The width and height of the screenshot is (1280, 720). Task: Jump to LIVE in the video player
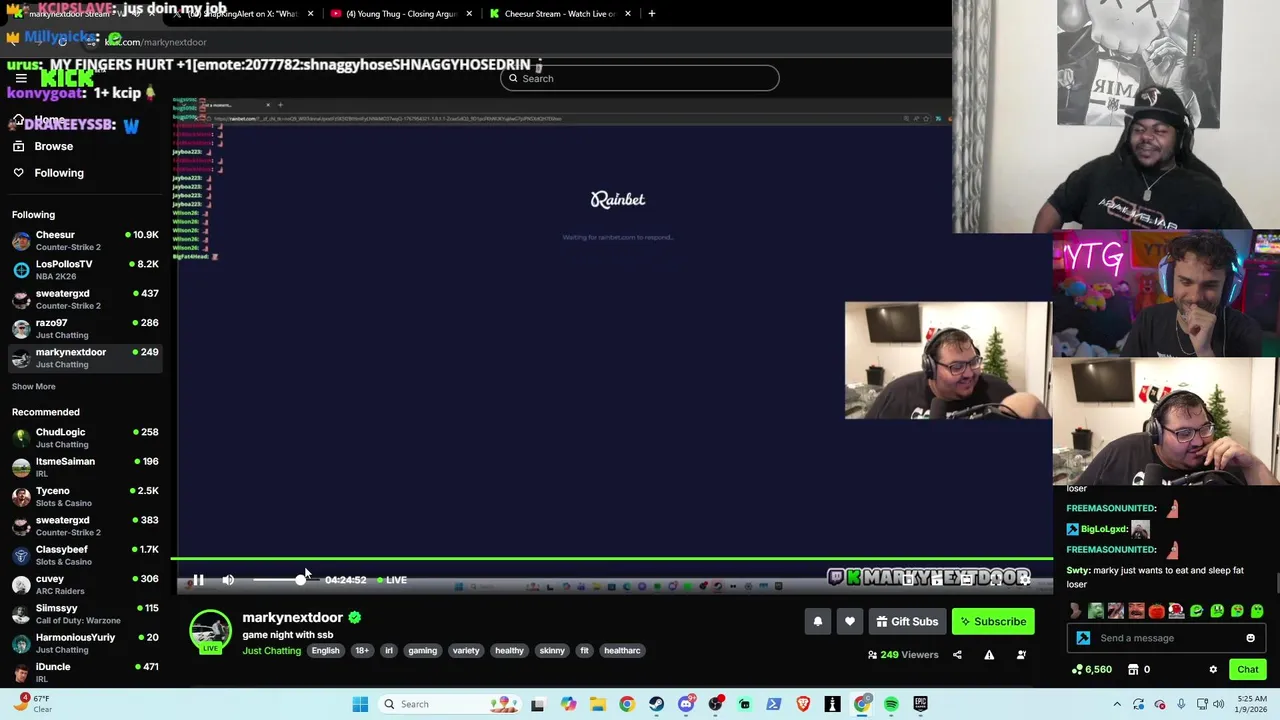(x=392, y=580)
